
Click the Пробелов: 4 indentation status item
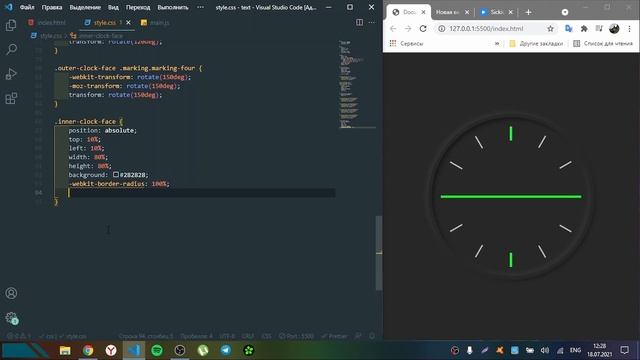coord(196,336)
